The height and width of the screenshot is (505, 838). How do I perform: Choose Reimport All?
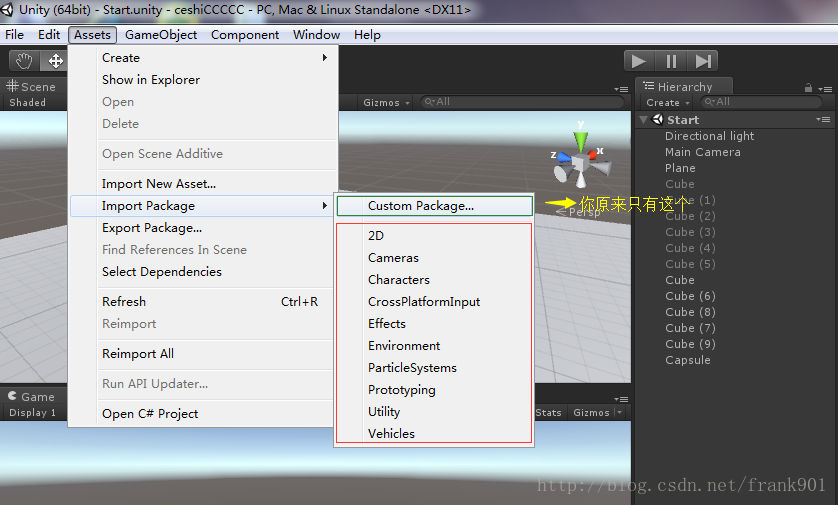click(203, 354)
